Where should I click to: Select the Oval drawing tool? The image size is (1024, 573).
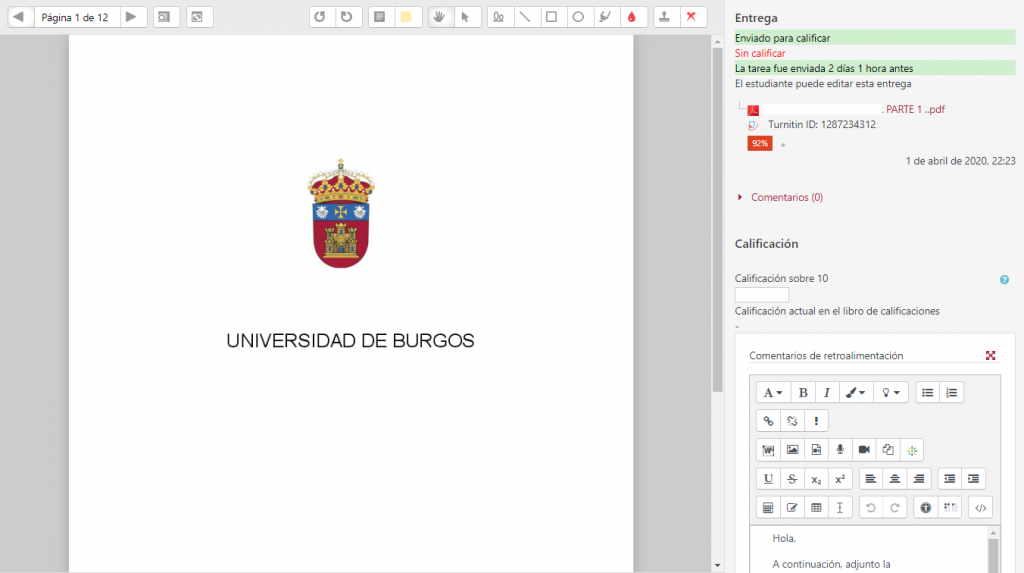579,17
